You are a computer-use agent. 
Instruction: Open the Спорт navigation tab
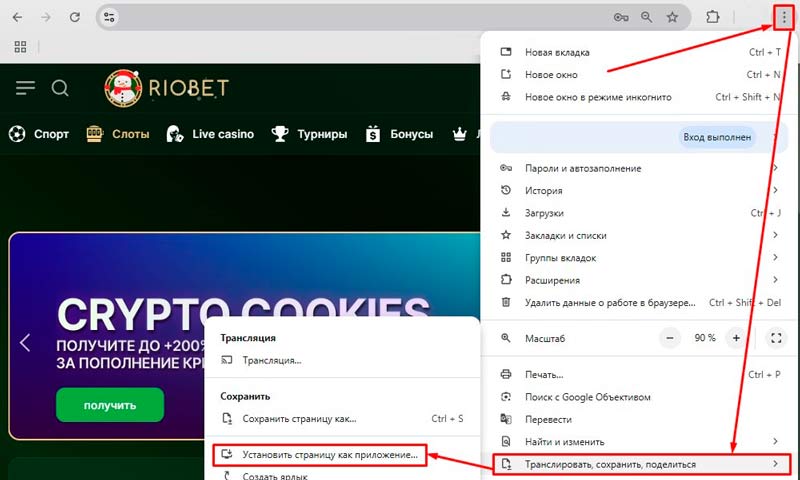click(x=39, y=134)
